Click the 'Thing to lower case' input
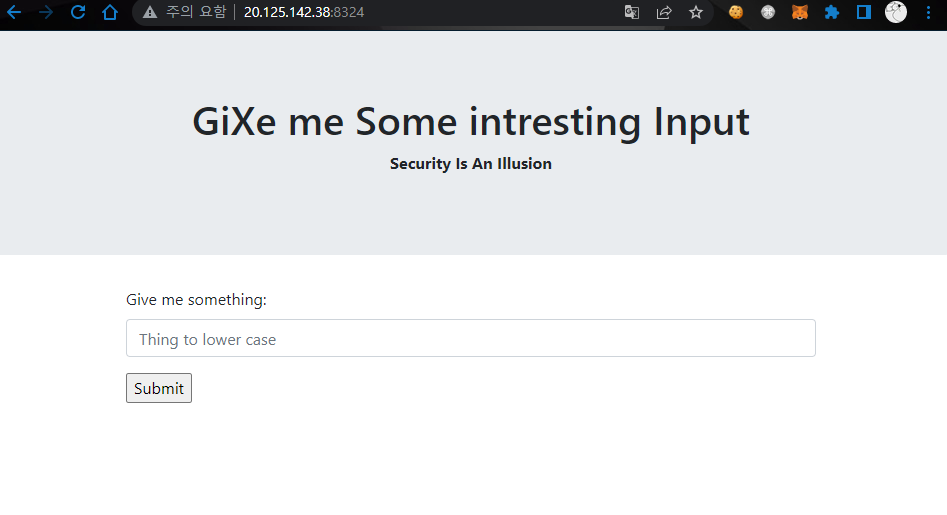The width and height of the screenshot is (947, 515). click(470, 338)
